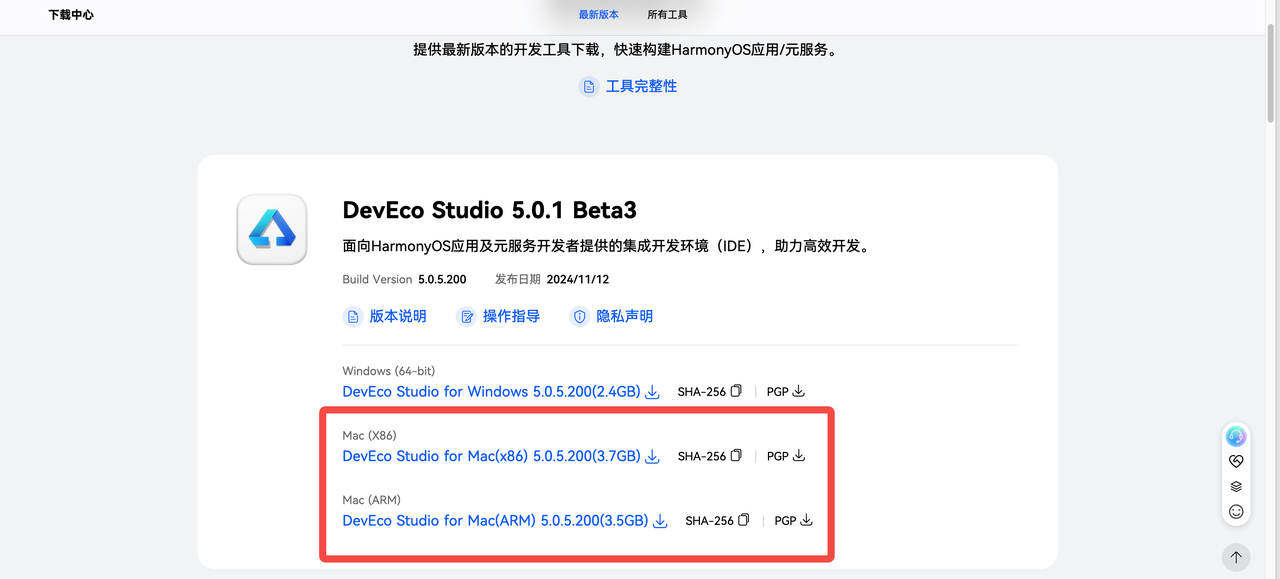Download PGP signature for Mac(ARM)
1280x579 pixels.
pyautogui.click(x=807, y=520)
